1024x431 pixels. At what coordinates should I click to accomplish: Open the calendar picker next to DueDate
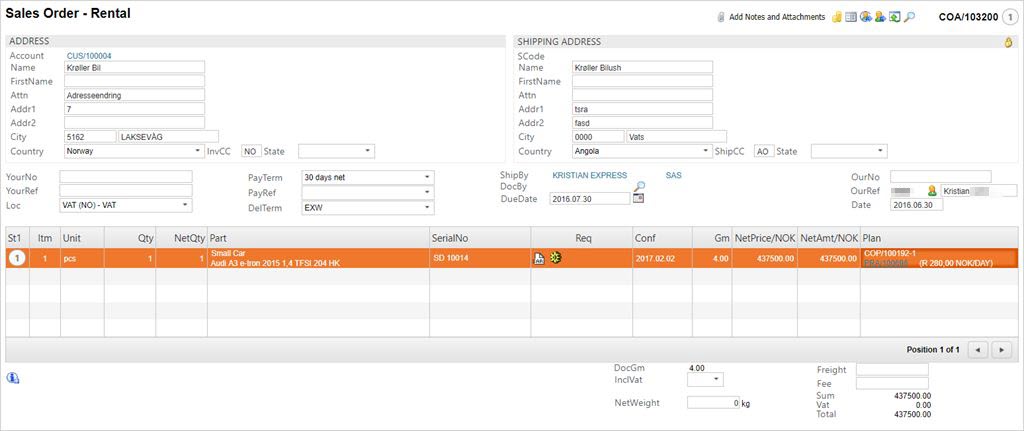click(x=639, y=199)
